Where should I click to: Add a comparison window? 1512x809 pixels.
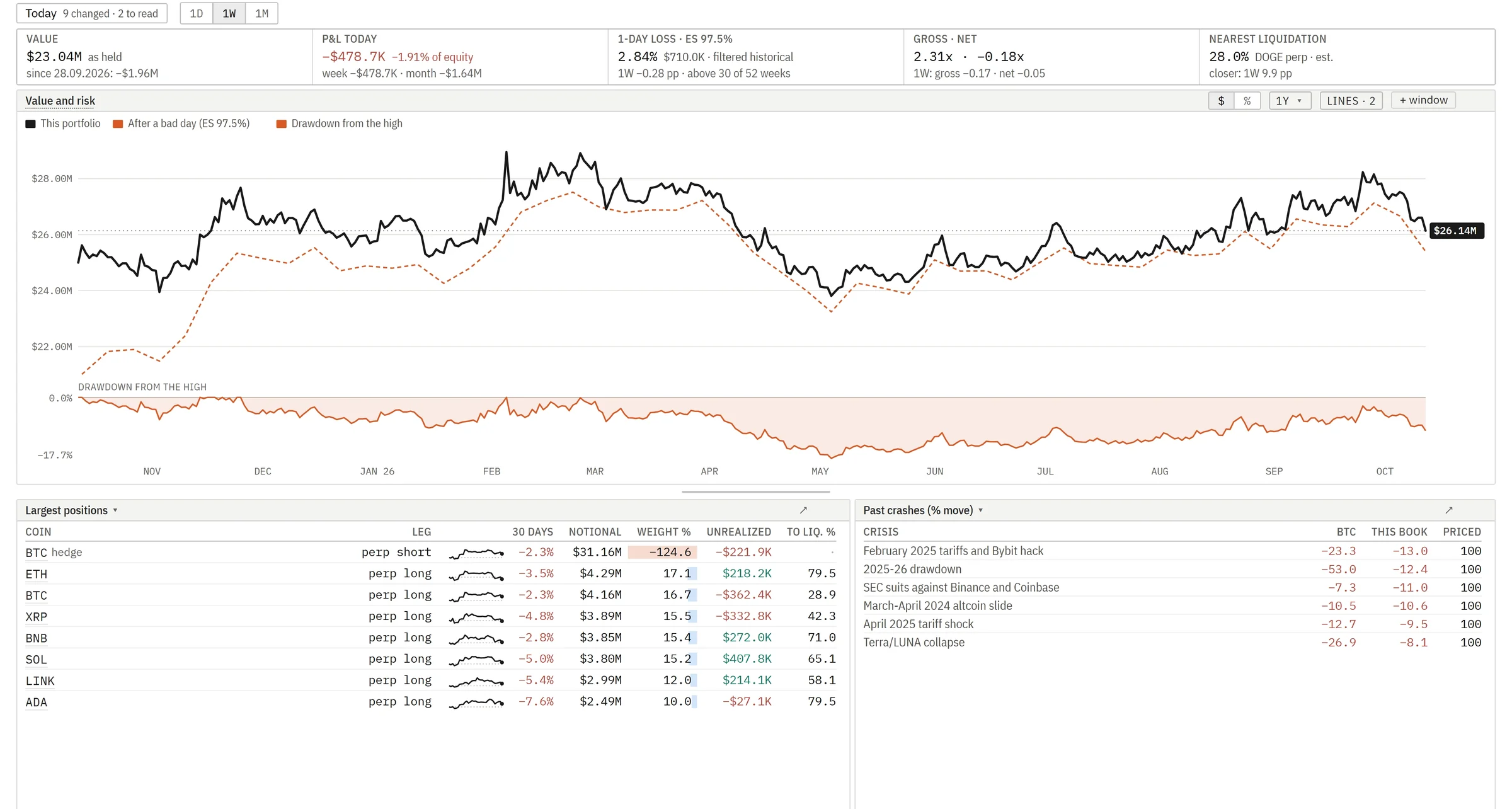coord(1423,100)
